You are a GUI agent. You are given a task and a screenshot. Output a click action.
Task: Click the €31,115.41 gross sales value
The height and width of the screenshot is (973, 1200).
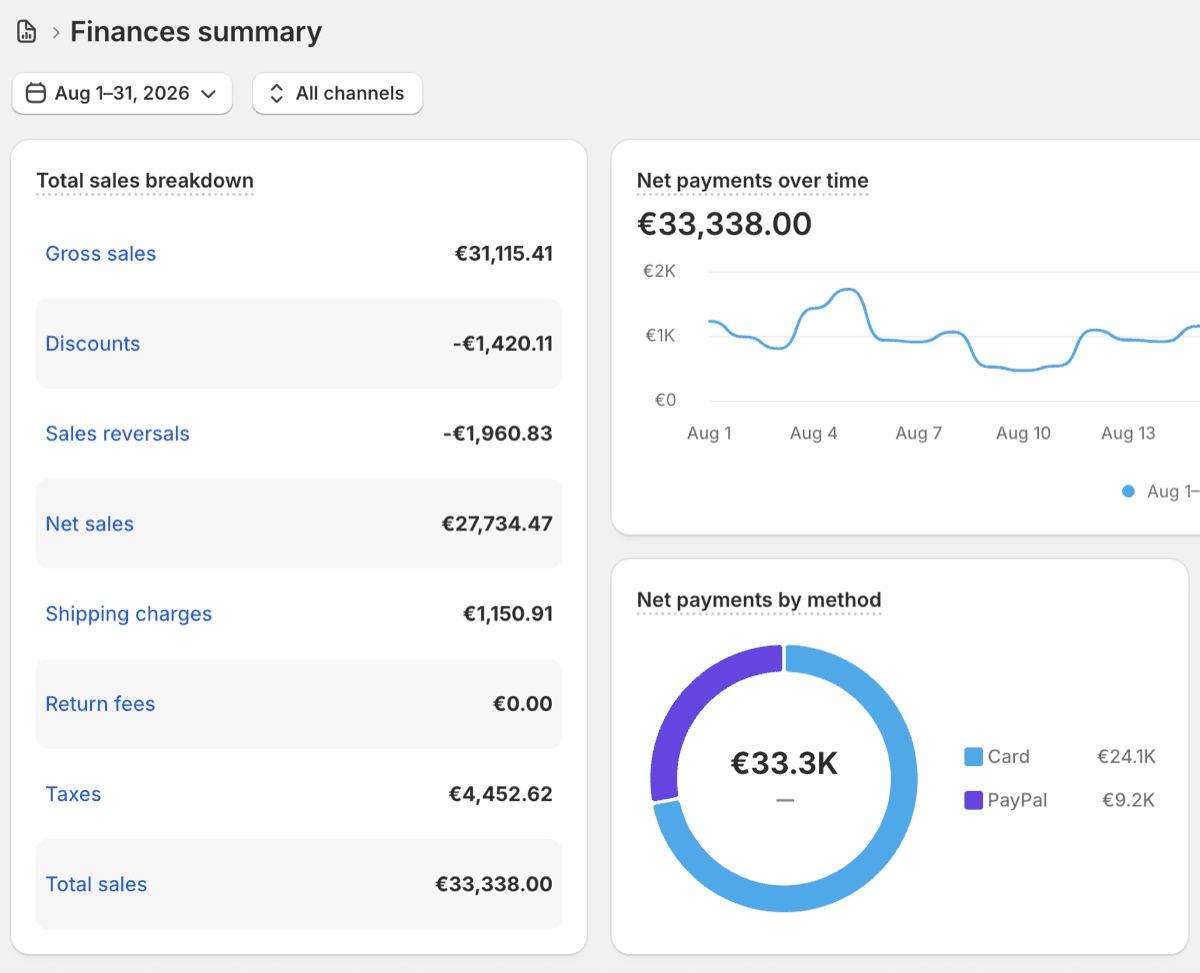504,254
